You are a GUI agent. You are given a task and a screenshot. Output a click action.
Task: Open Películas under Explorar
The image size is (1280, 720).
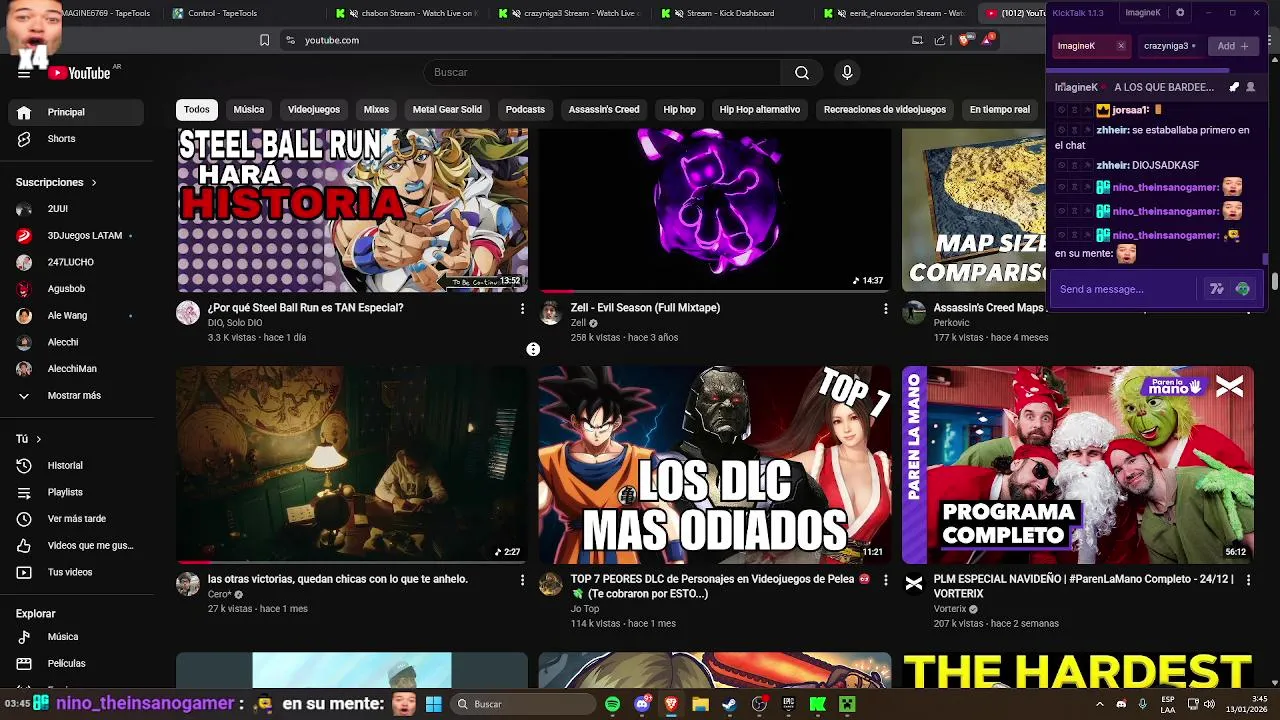coord(76,663)
